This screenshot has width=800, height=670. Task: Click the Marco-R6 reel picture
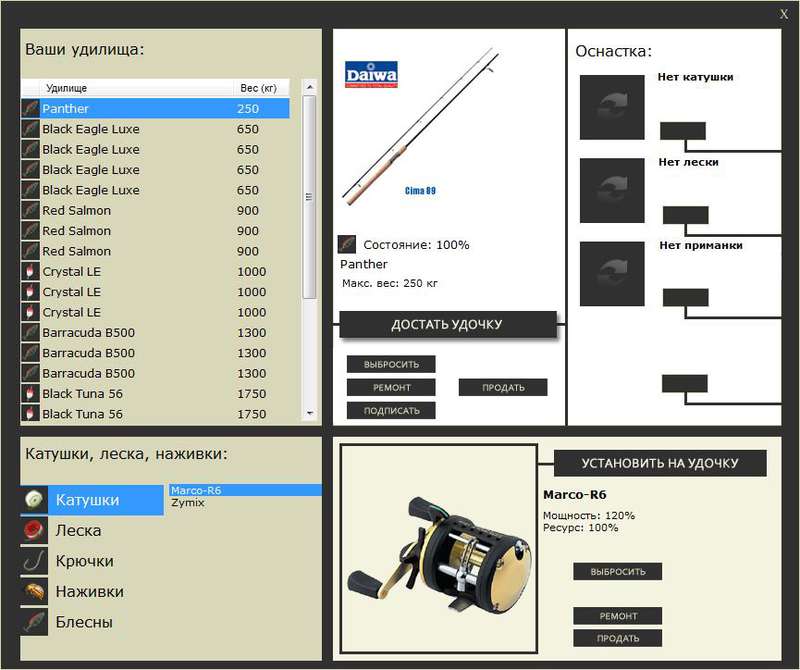click(x=439, y=553)
